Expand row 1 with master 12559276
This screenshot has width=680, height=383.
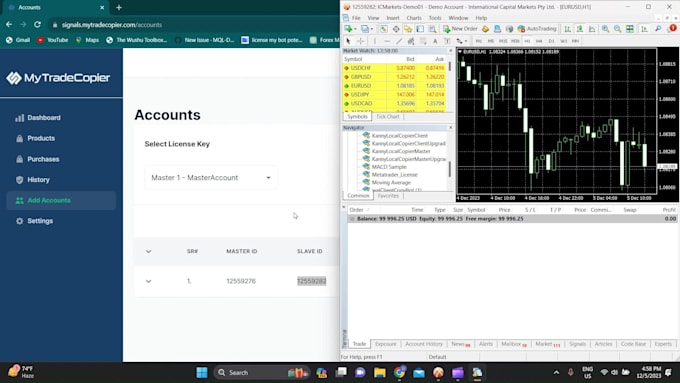(x=148, y=281)
